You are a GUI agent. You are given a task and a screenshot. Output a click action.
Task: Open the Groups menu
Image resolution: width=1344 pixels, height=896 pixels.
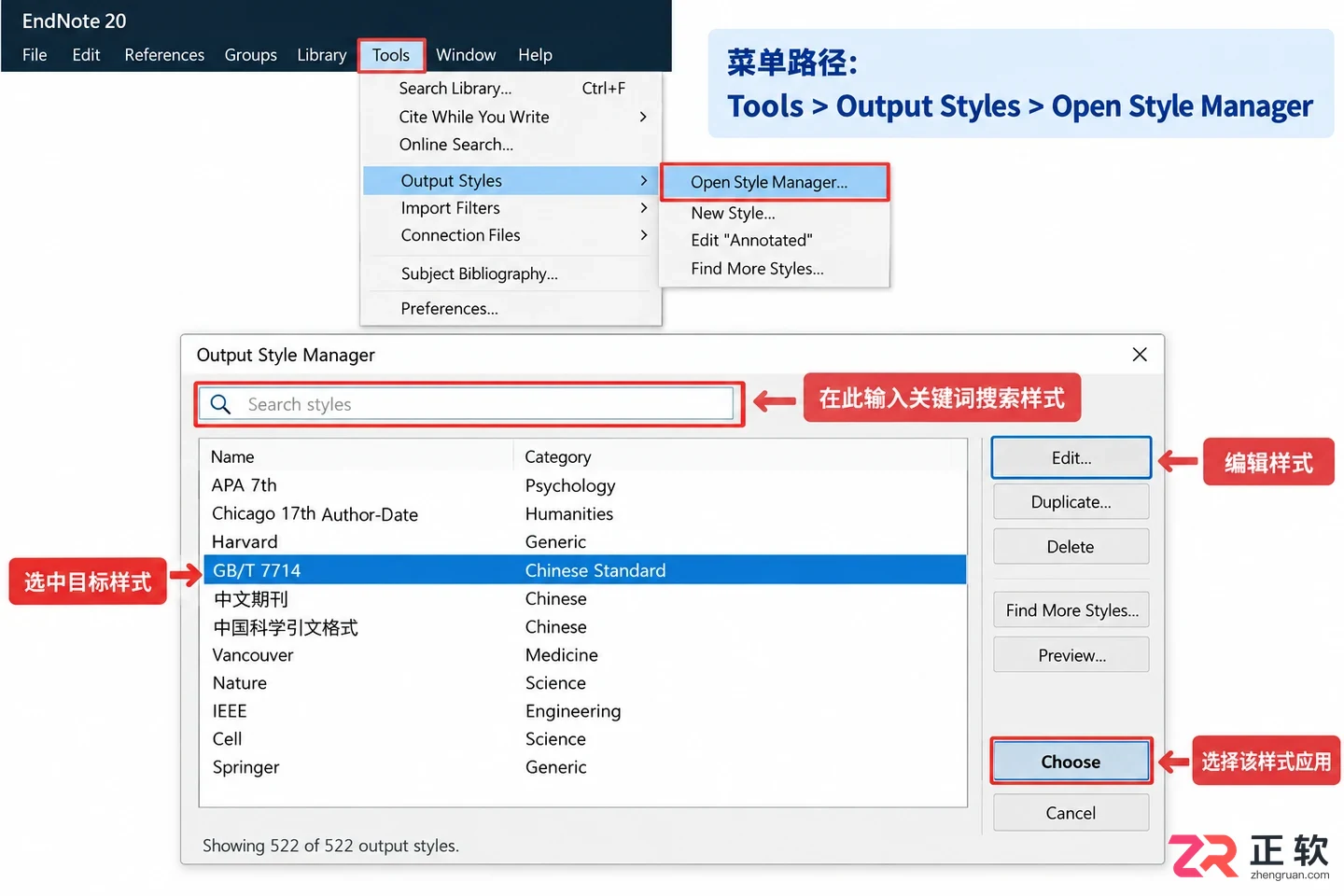(251, 55)
